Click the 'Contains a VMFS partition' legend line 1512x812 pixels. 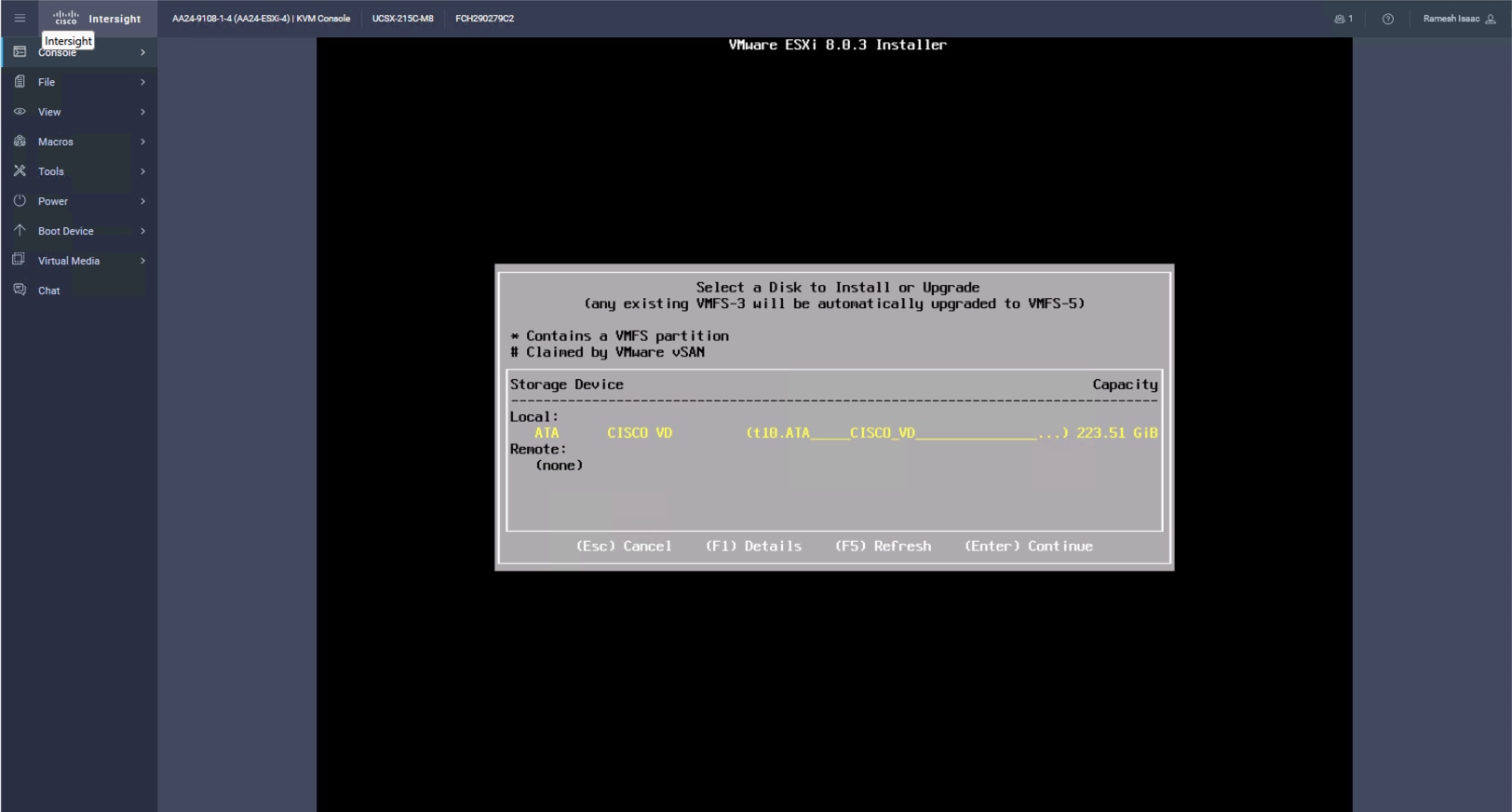coord(619,336)
